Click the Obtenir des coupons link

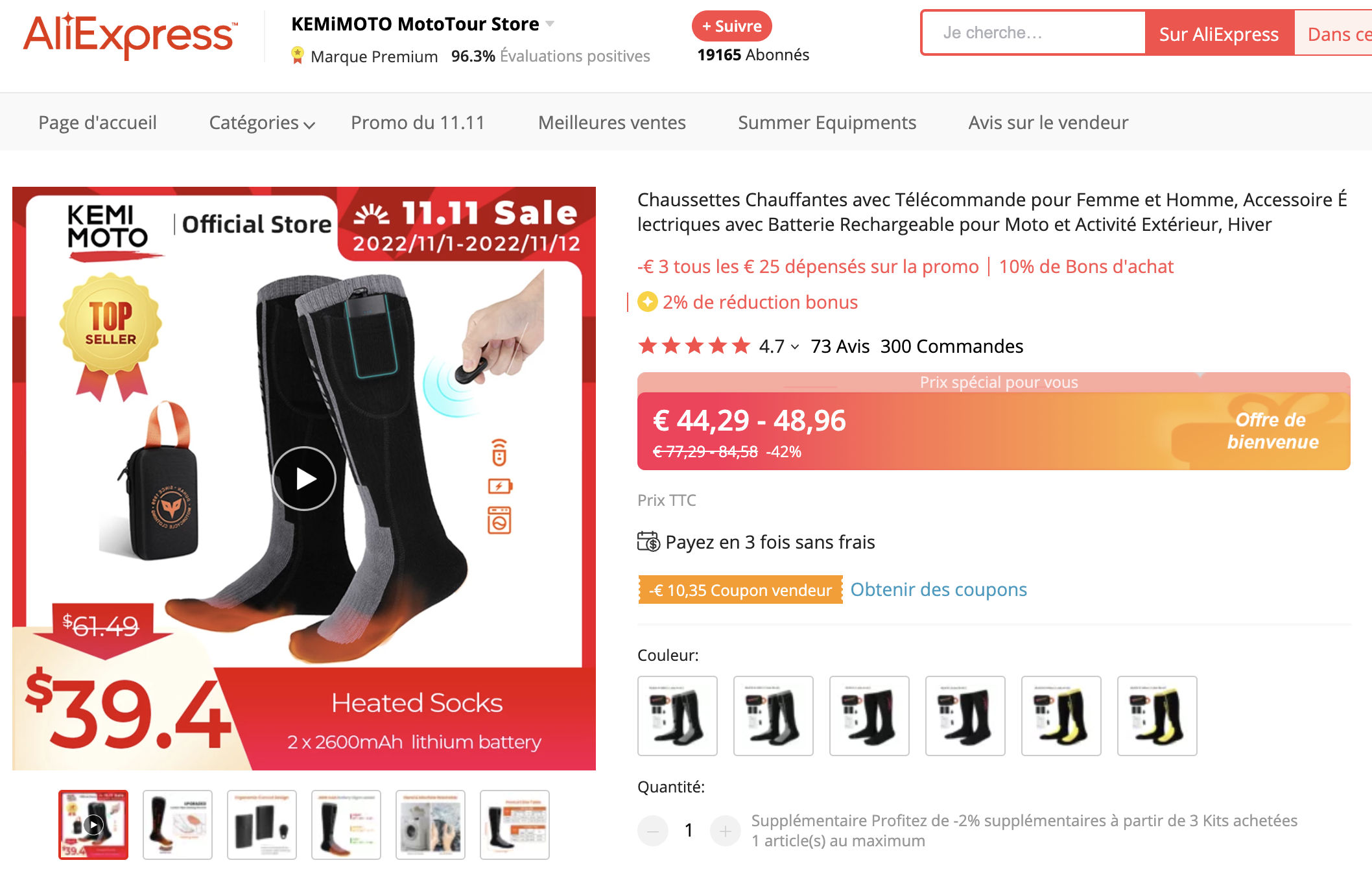click(938, 589)
